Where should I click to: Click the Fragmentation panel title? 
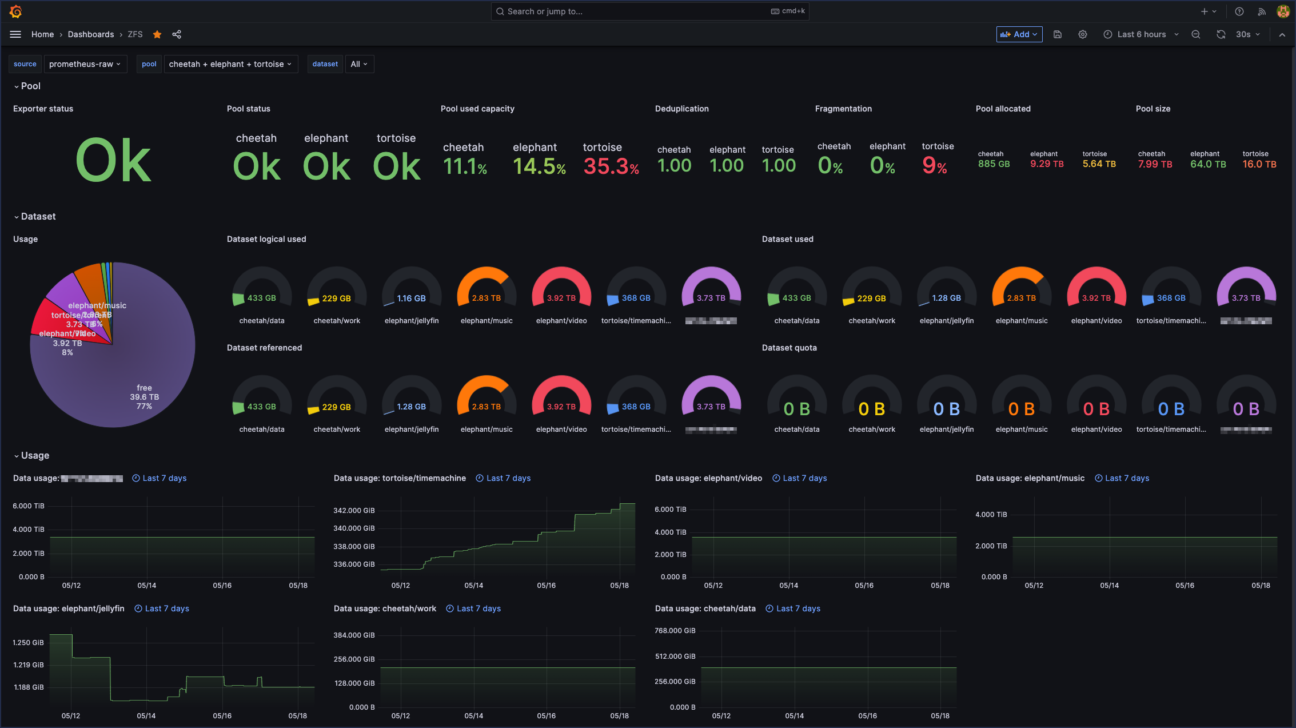[843, 109]
